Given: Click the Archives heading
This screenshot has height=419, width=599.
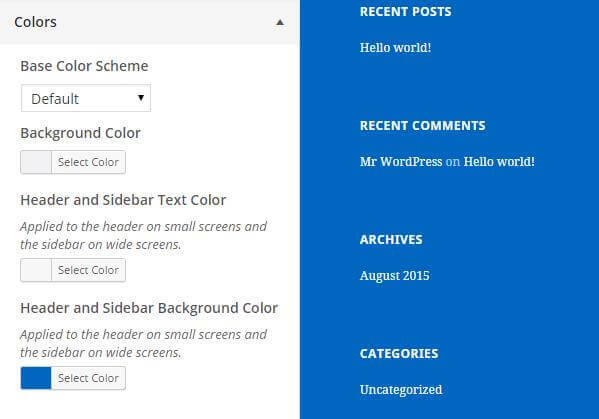Looking at the screenshot, I should click(391, 239).
